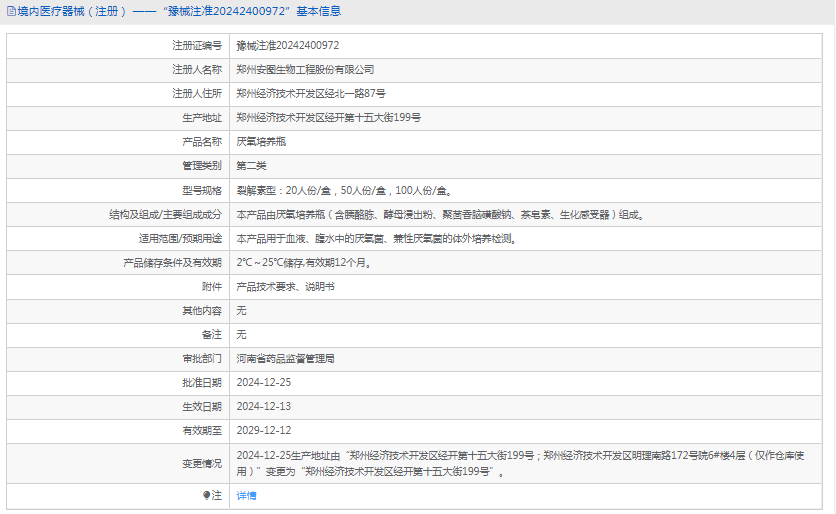Select composition text 本产品由厌氧培养瓶…组成
The width and height of the screenshot is (836, 514).
441,215
